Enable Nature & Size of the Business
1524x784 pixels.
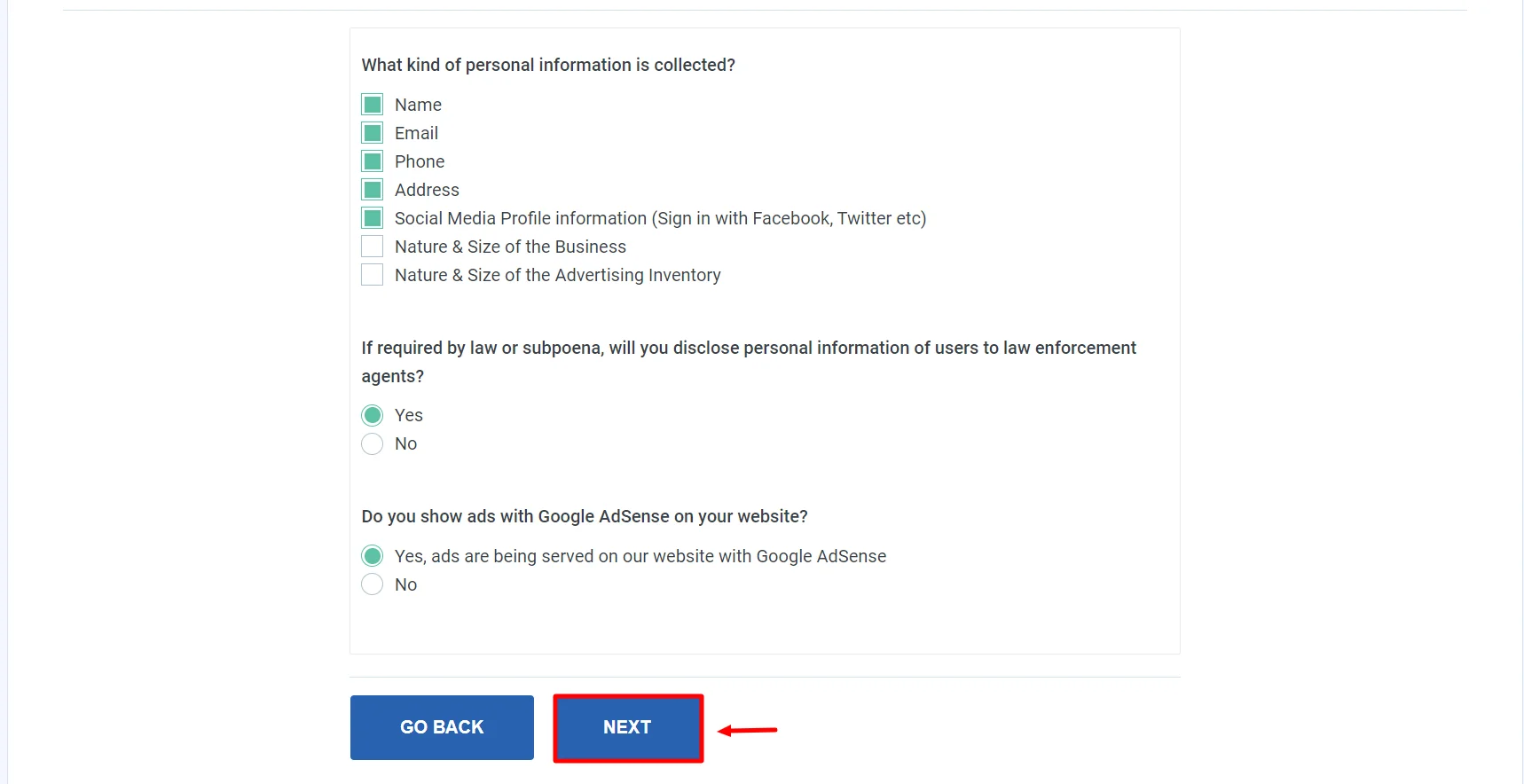tap(372, 246)
